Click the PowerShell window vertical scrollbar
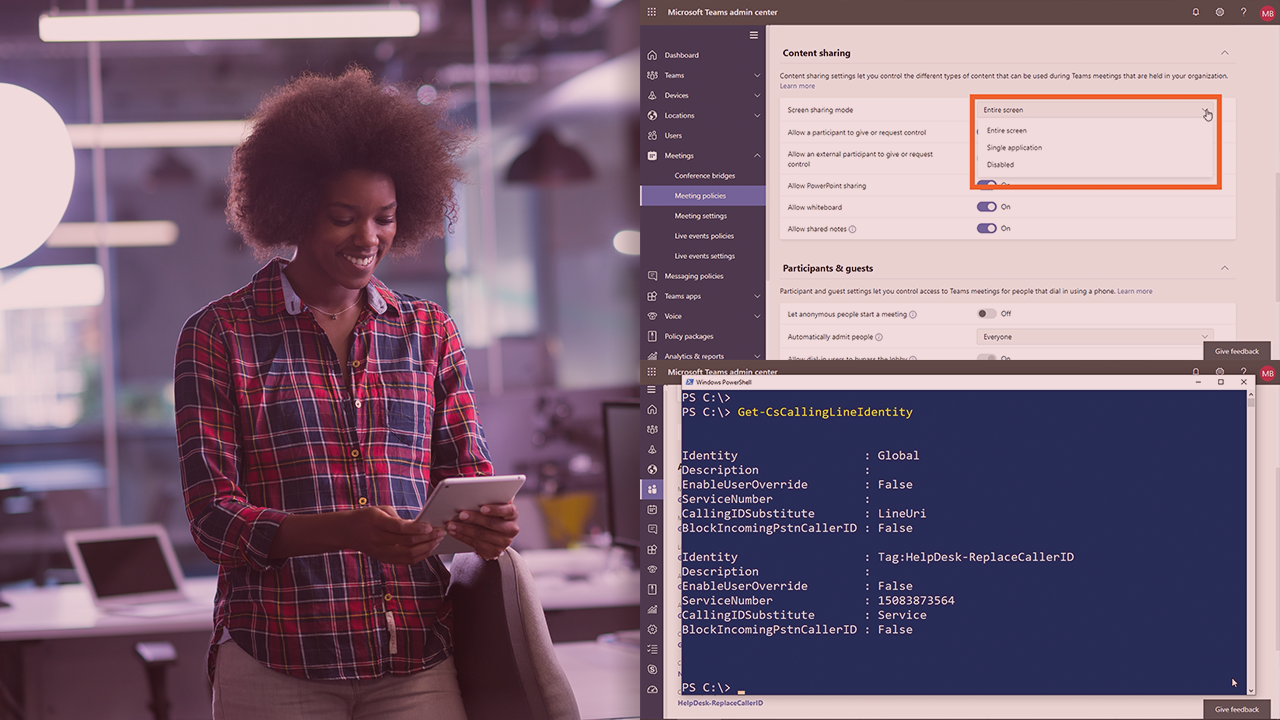The width and height of the screenshot is (1280, 720). [x=1251, y=540]
